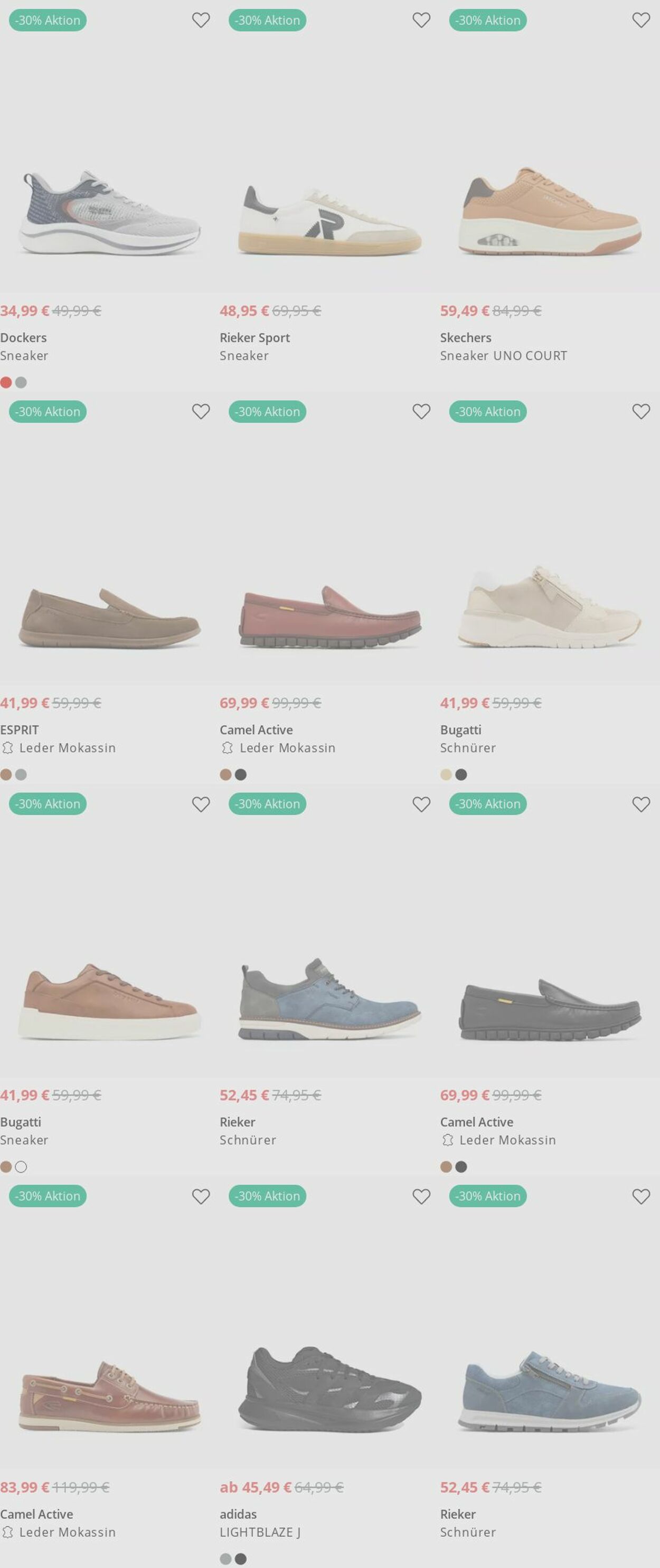The width and height of the screenshot is (660, 1568).
Task: Click the heart on the ESPRIT Leder Mokassin
Action: pyautogui.click(x=201, y=412)
